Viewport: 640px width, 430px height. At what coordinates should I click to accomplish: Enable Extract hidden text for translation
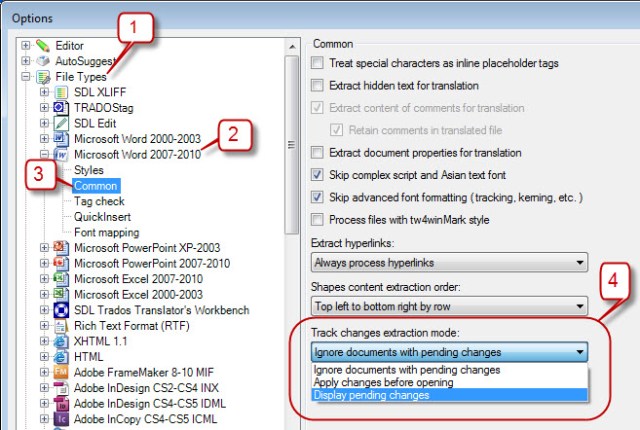[x=318, y=86]
